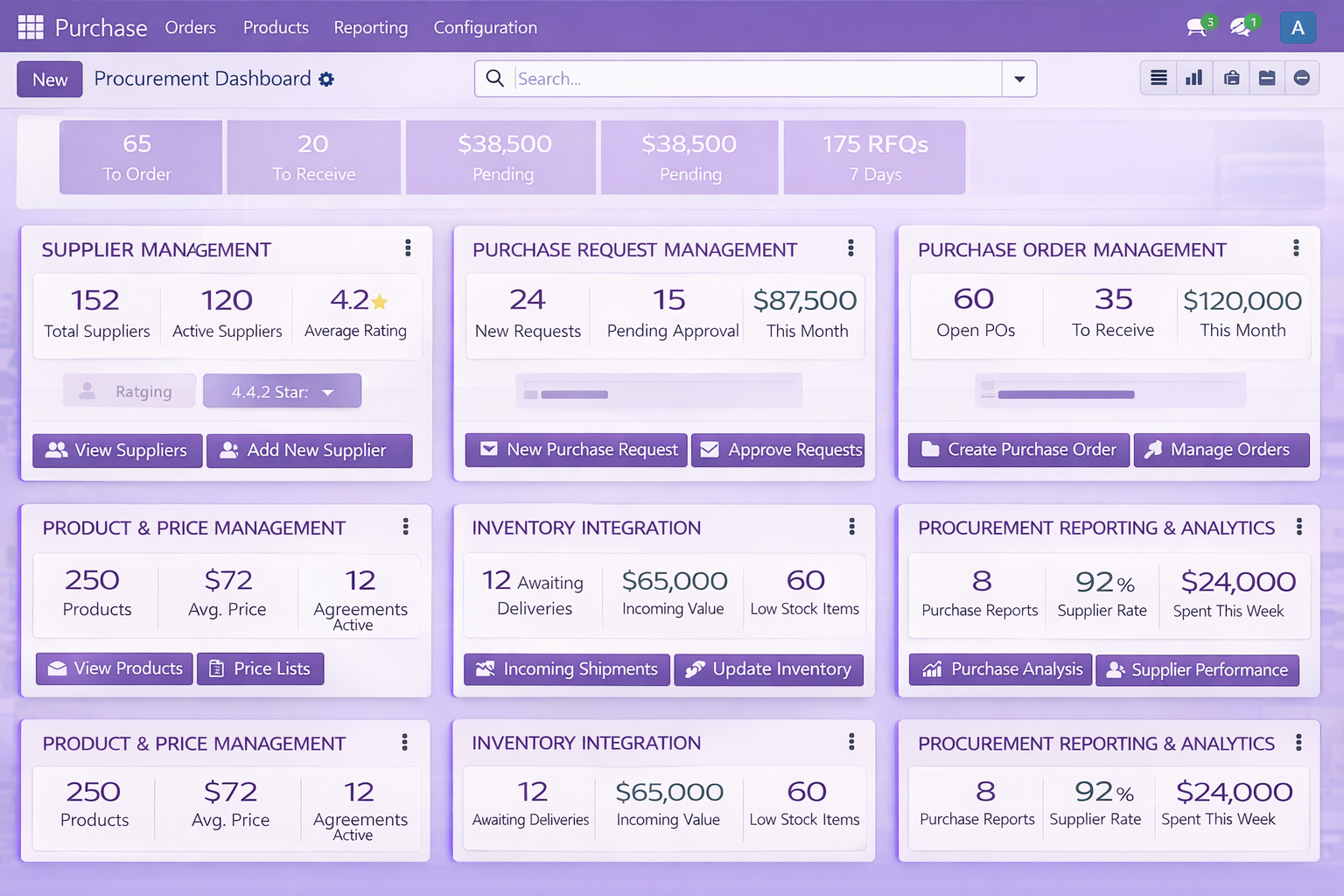
Task: Open the apps grid menu icon
Action: tap(31, 27)
